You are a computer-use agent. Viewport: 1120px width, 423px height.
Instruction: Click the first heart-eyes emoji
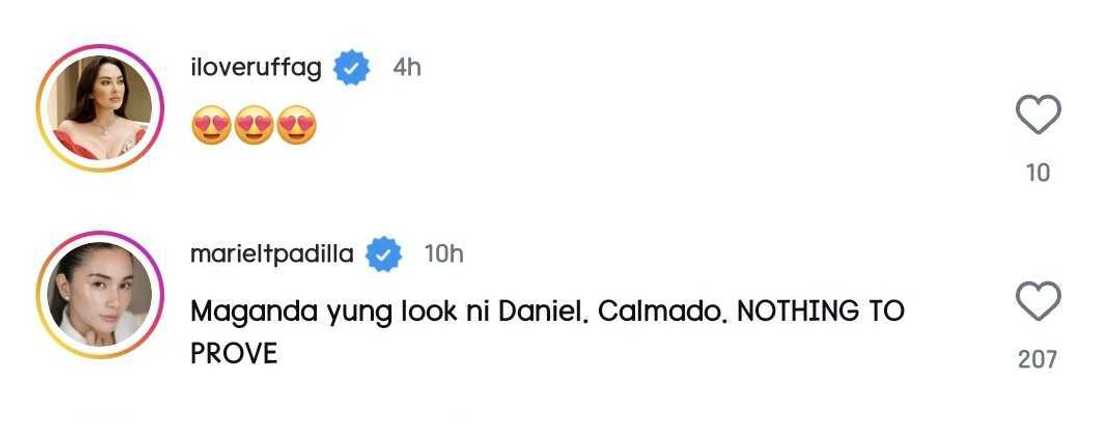[211, 128]
